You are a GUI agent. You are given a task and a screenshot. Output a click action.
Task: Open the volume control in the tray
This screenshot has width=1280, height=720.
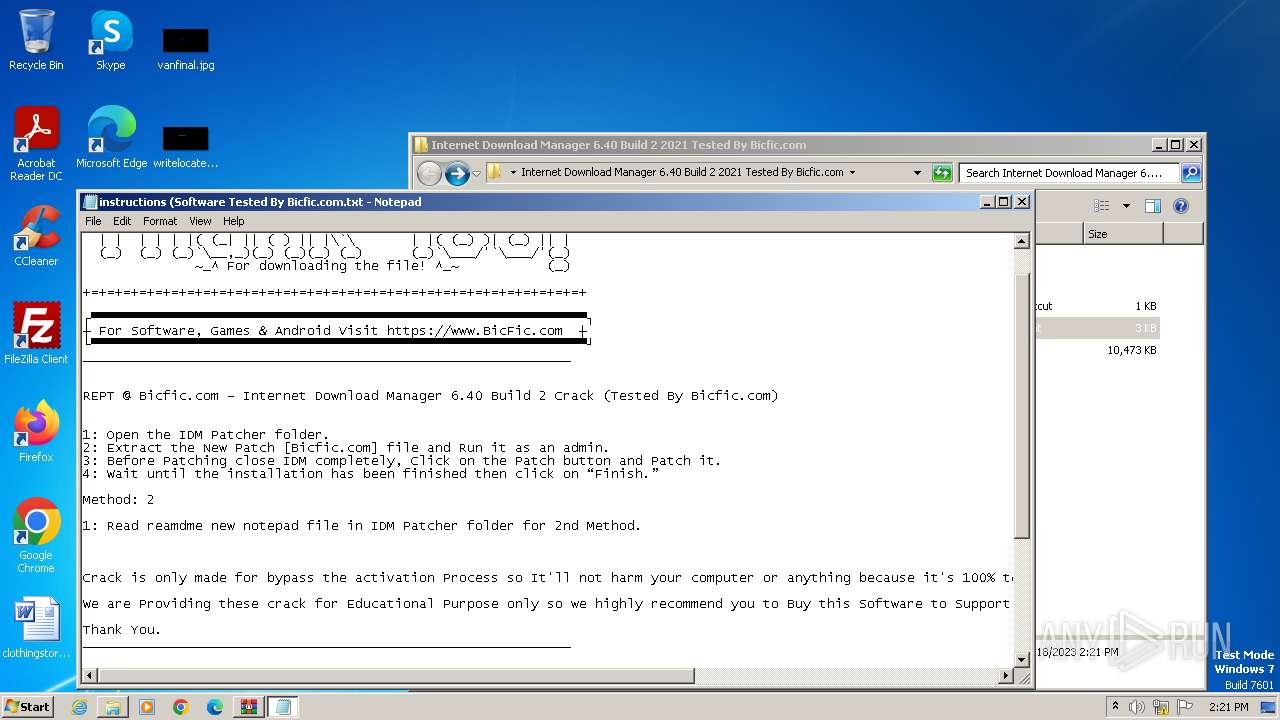[x=1138, y=707]
